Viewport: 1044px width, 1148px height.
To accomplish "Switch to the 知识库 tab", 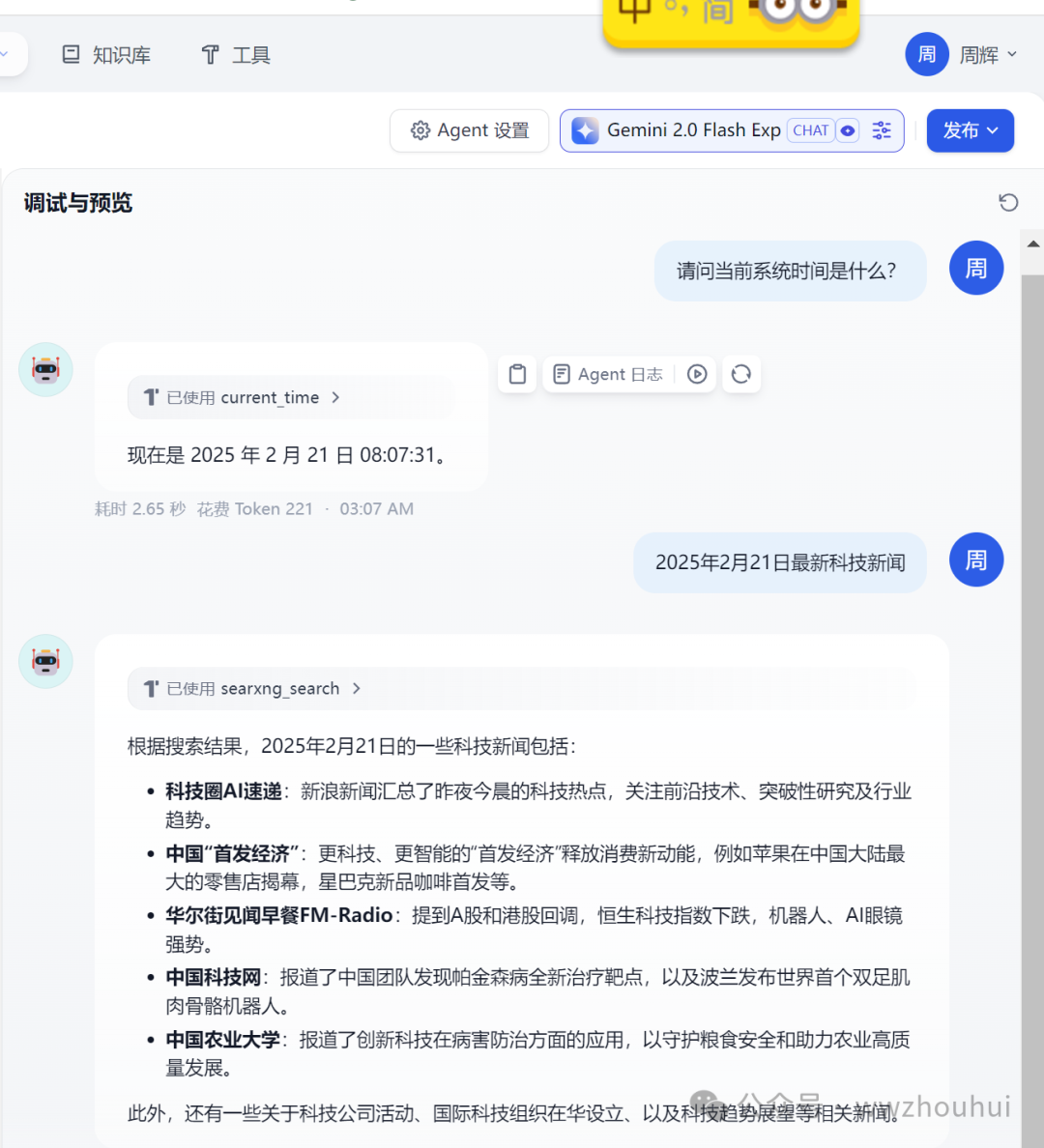I will 106,55.
